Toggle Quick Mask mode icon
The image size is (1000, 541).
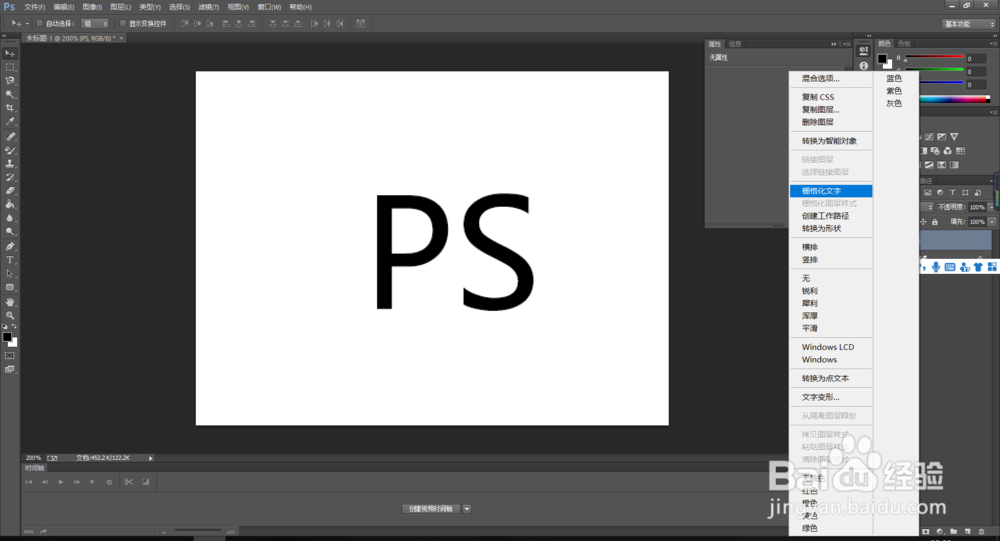[x=10, y=355]
